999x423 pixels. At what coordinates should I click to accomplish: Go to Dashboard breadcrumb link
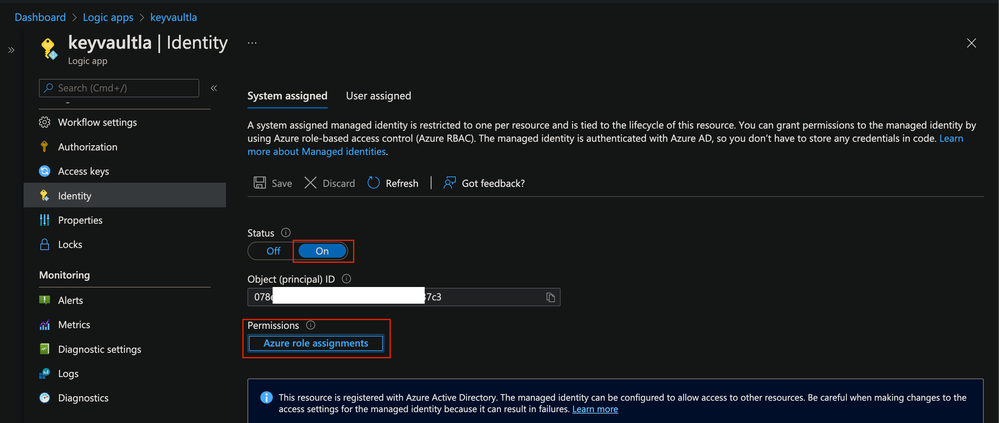40,17
